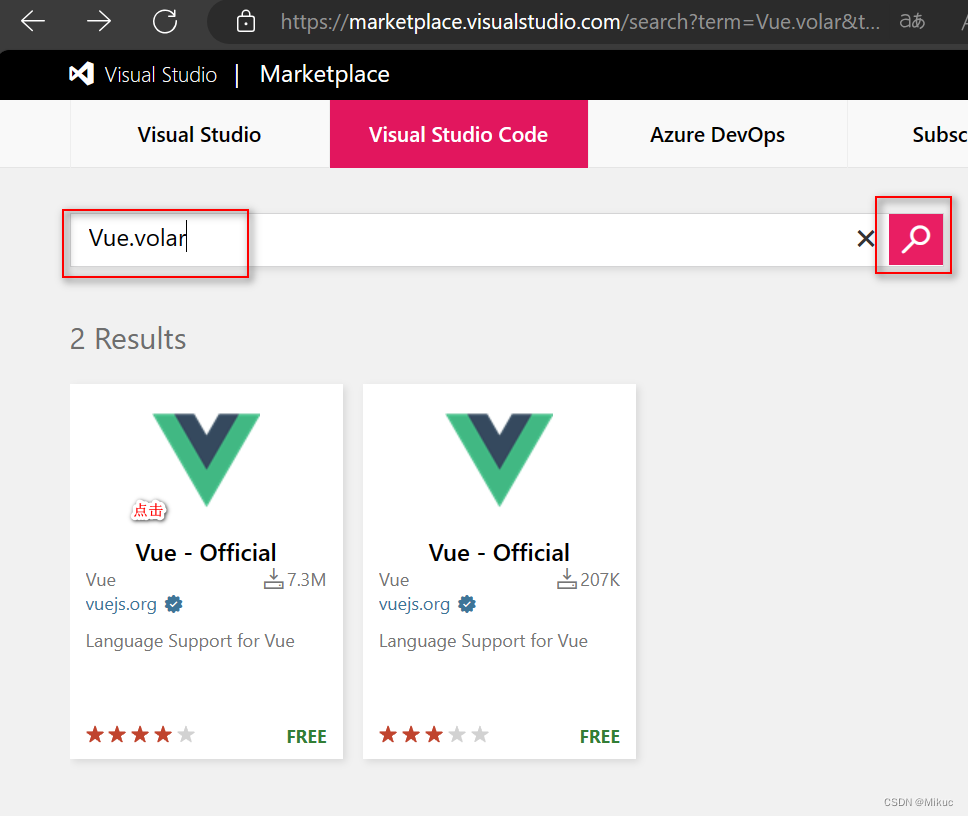Click the Language Support for Vue text in the 7.3M card

click(190, 641)
